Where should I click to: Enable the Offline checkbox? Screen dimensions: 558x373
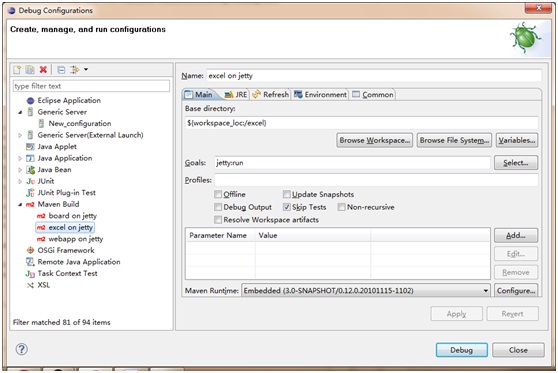click(x=218, y=194)
